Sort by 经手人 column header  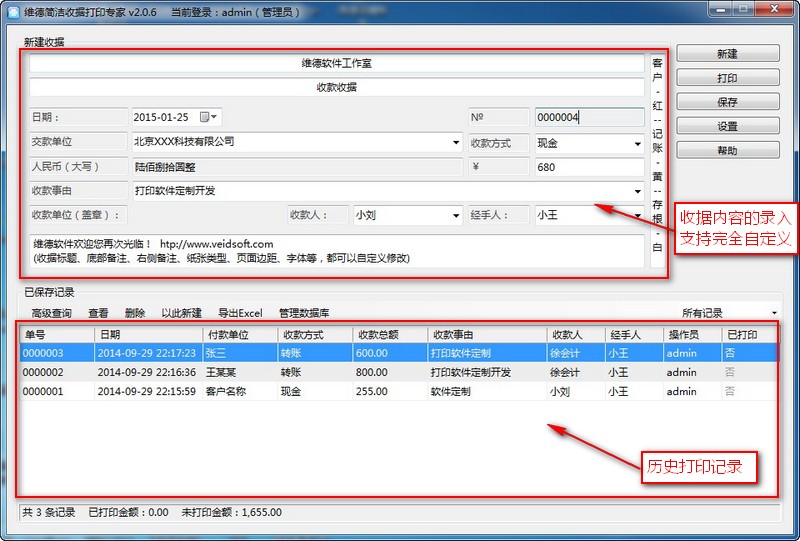point(635,335)
